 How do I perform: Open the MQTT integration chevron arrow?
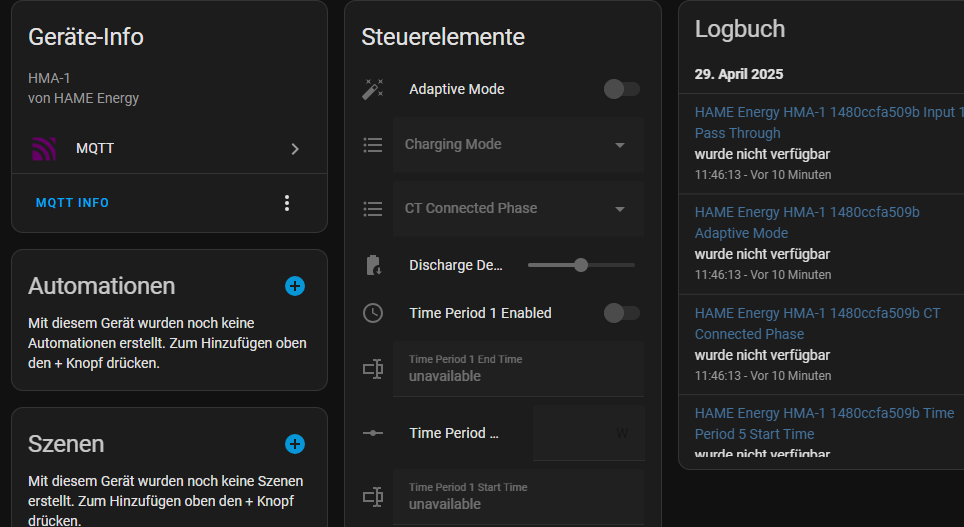(x=295, y=149)
